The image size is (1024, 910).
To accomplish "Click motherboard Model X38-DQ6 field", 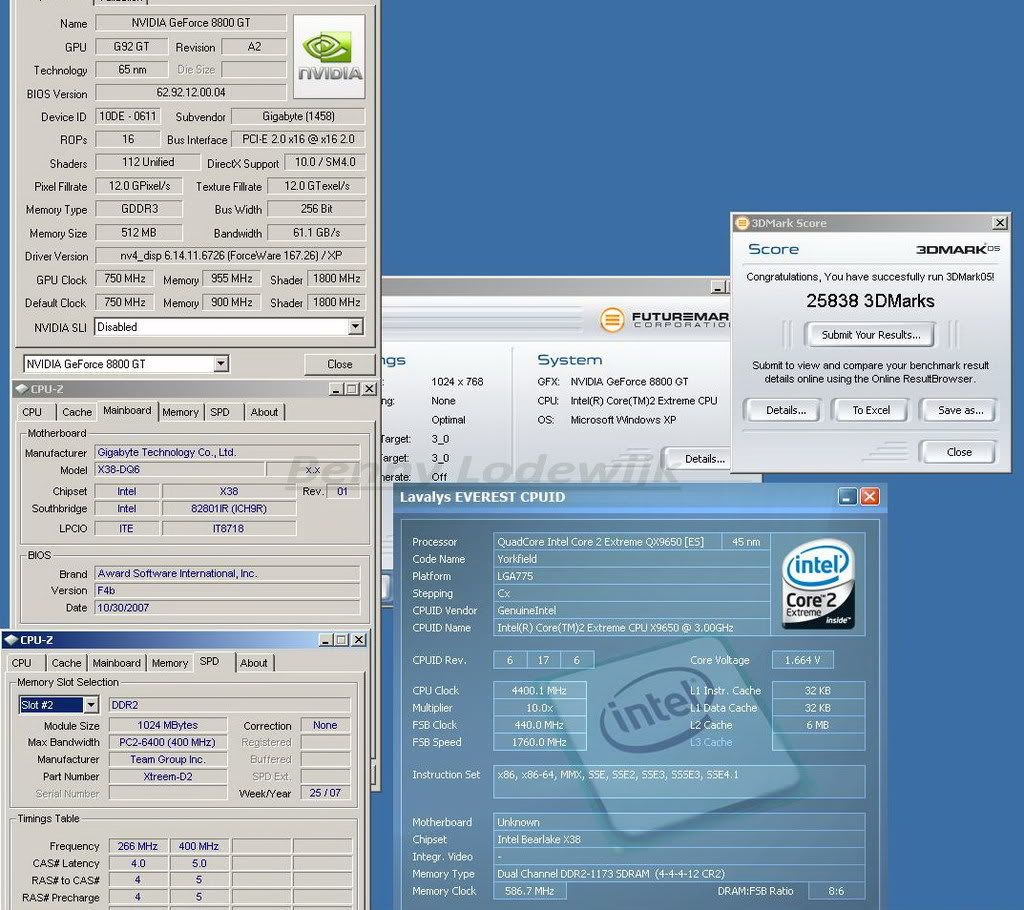I will (x=180, y=469).
